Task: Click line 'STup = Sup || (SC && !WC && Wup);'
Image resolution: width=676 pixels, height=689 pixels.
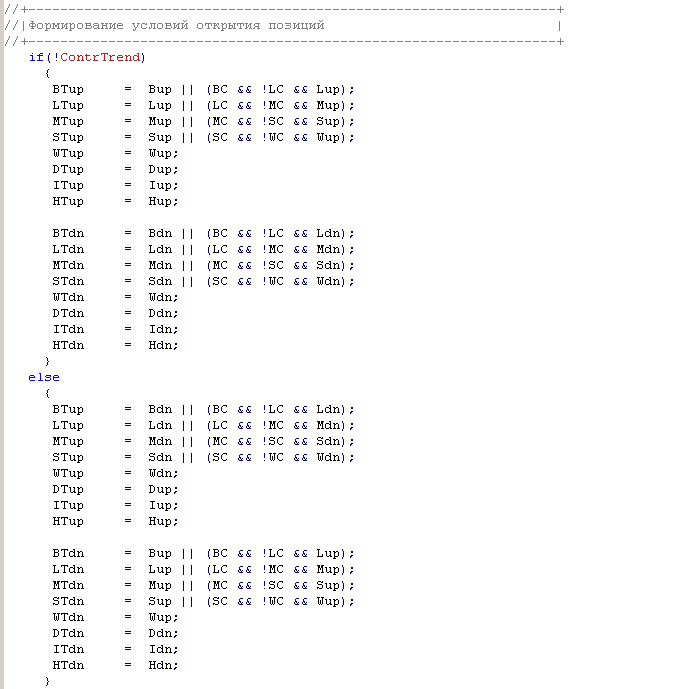Action: click(203, 138)
